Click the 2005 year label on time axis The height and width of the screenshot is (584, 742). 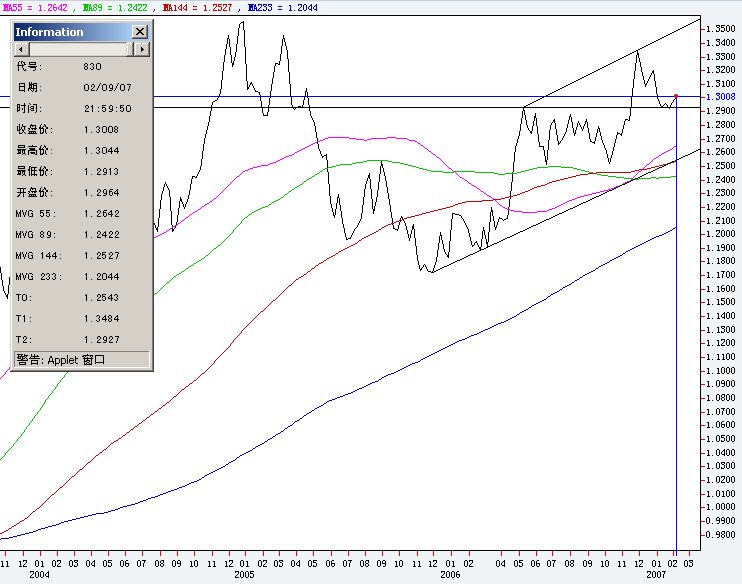tap(244, 575)
